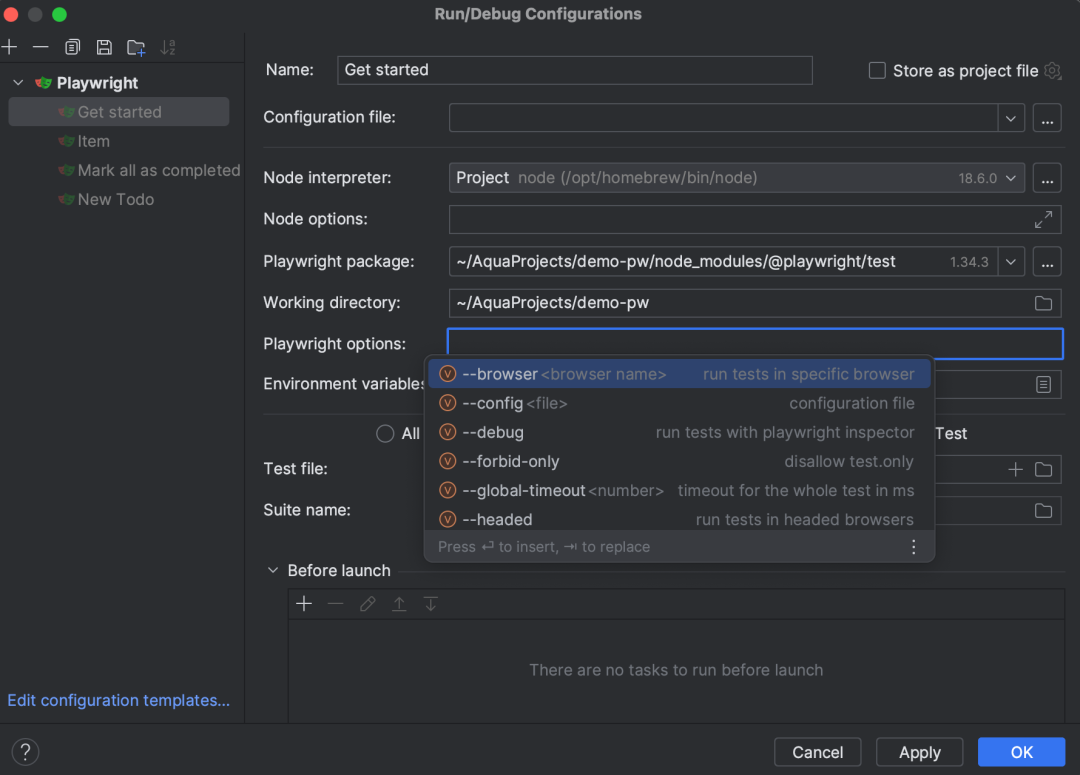The width and height of the screenshot is (1080, 775).
Task: Browse for a Configuration file with ellipsis
Action: [1047, 118]
